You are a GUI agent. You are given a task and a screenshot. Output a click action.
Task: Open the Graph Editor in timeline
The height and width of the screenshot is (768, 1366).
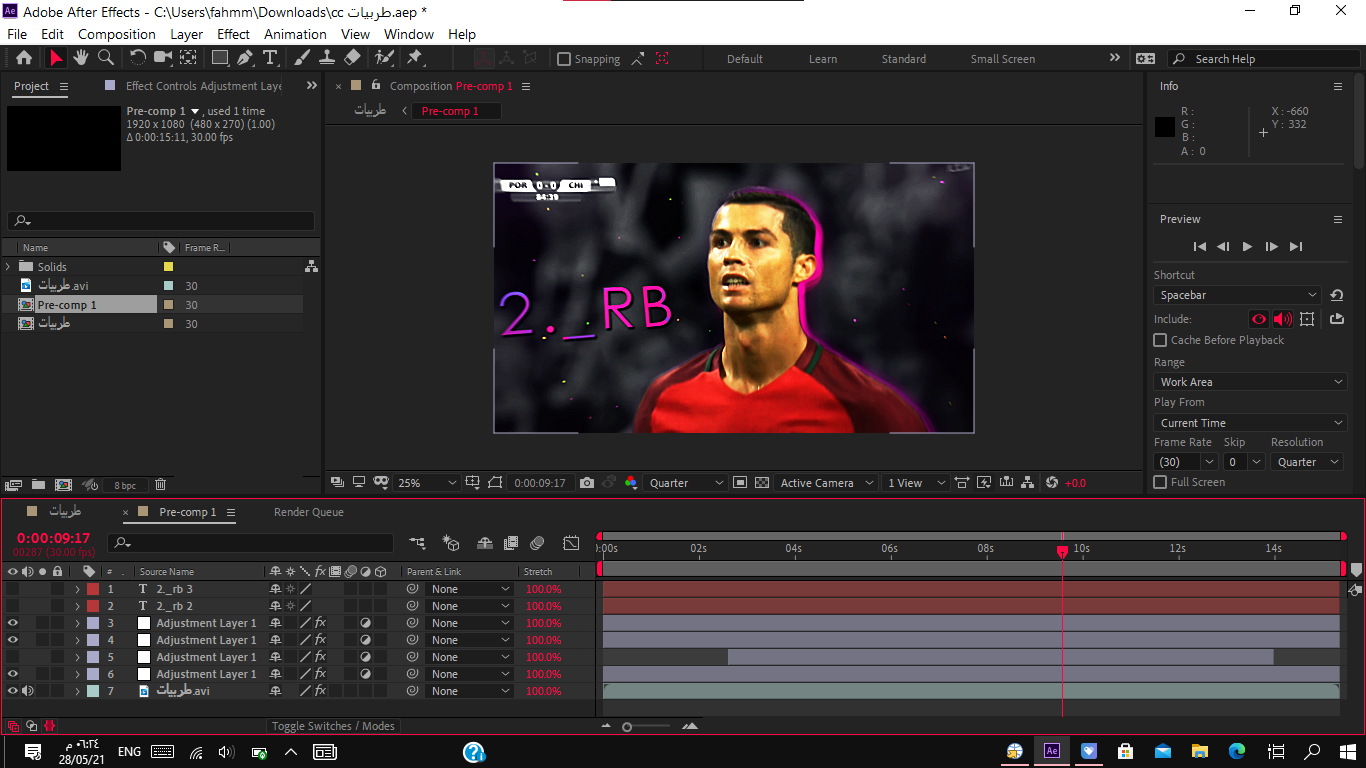point(571,543)
